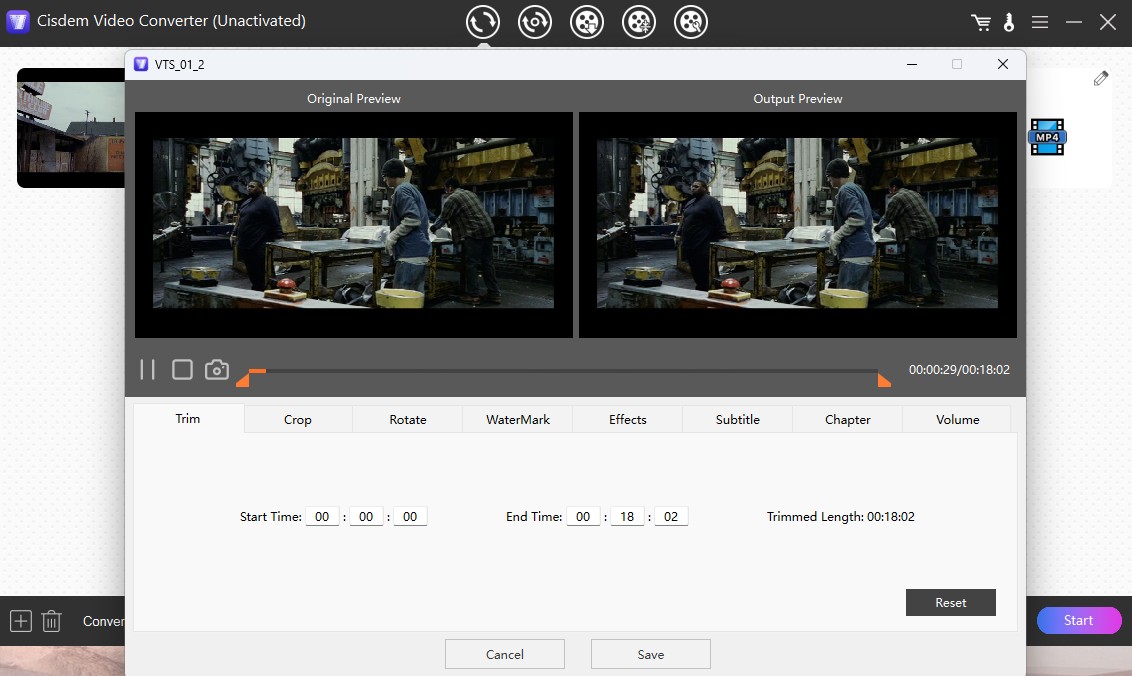Cancel the editing dialog
The width and height of the screenshot is (1132, 676).
tap(504, 654)
